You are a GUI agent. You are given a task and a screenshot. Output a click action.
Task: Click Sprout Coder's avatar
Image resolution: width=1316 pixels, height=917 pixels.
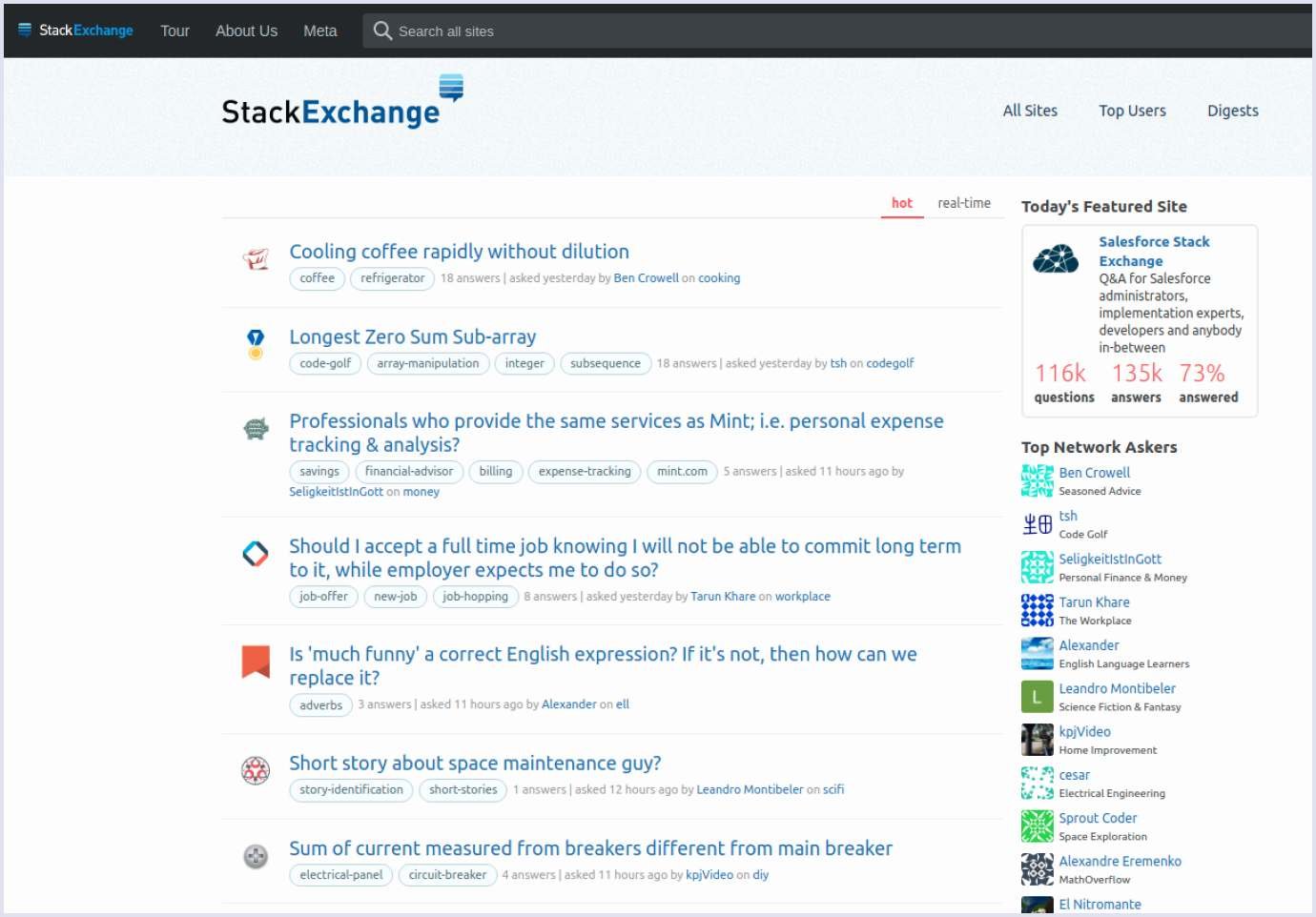tap(1038, 826)
